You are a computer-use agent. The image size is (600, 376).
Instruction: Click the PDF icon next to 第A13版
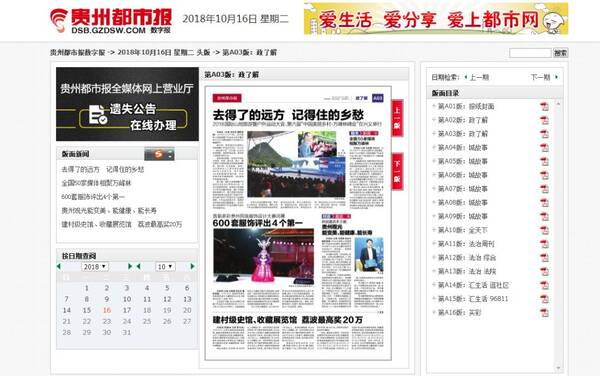544,272
